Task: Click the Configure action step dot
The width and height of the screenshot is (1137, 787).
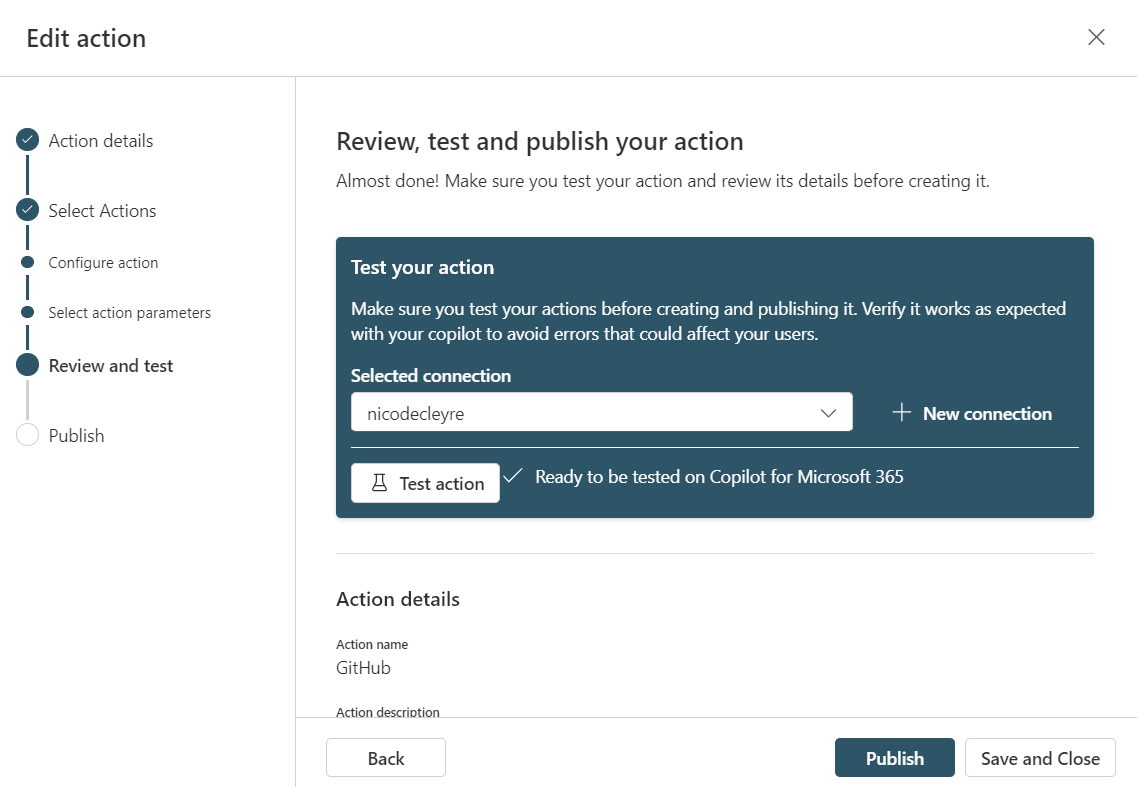Action: (27, 263)
